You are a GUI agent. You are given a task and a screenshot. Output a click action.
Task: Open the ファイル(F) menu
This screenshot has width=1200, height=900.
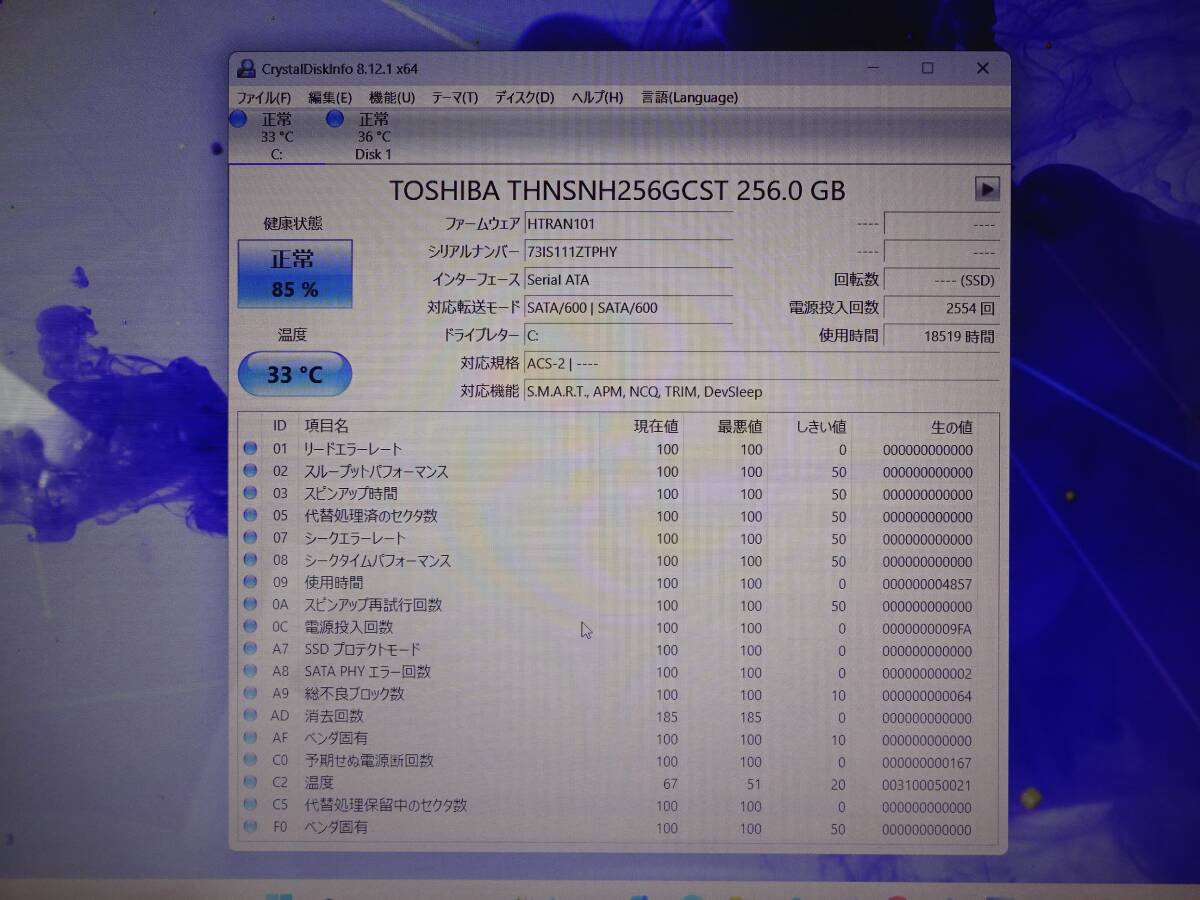pyautogui.click(x=263, y=97)
